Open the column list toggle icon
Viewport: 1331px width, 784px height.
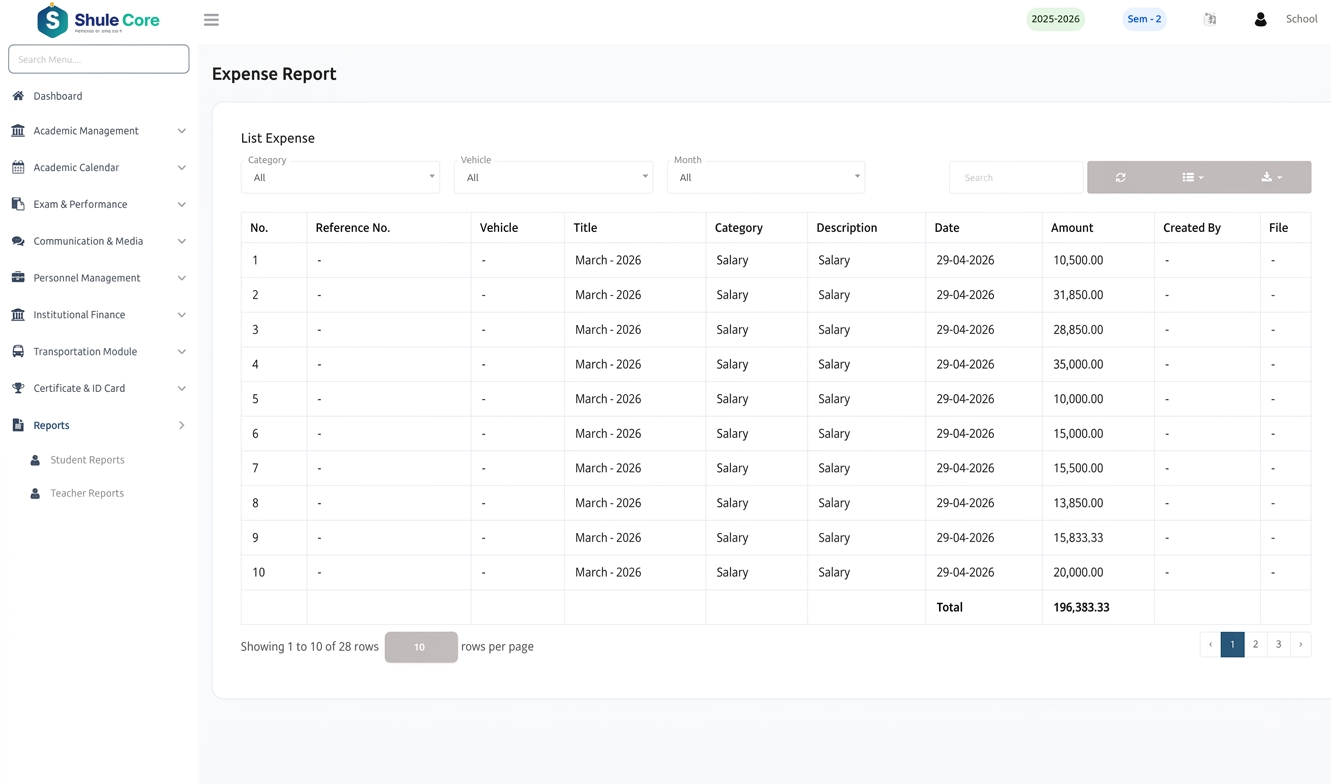click(x=1192, y=177)
